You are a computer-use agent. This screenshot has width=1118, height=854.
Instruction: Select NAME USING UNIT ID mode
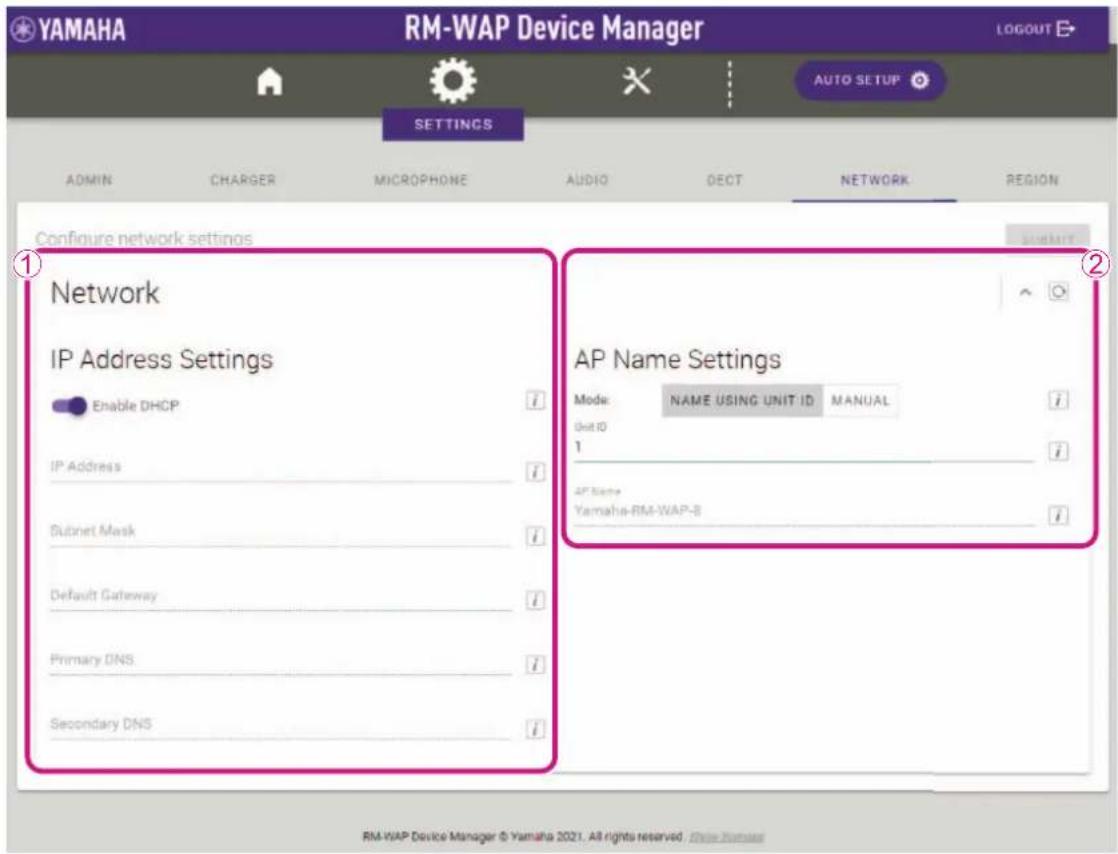pyautogui.click(x=742, y=401)
